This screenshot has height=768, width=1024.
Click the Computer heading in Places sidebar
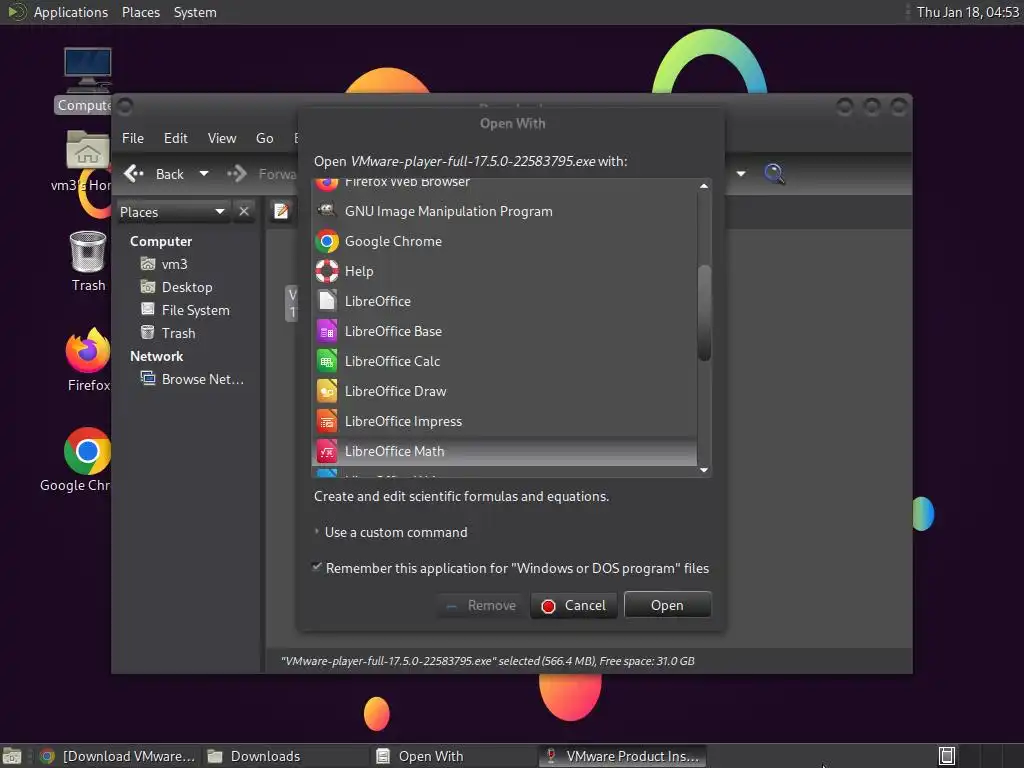pos(161,241)
